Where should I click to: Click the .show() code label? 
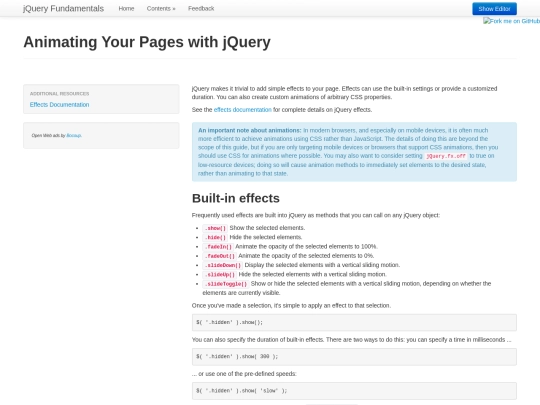point(215,228)
